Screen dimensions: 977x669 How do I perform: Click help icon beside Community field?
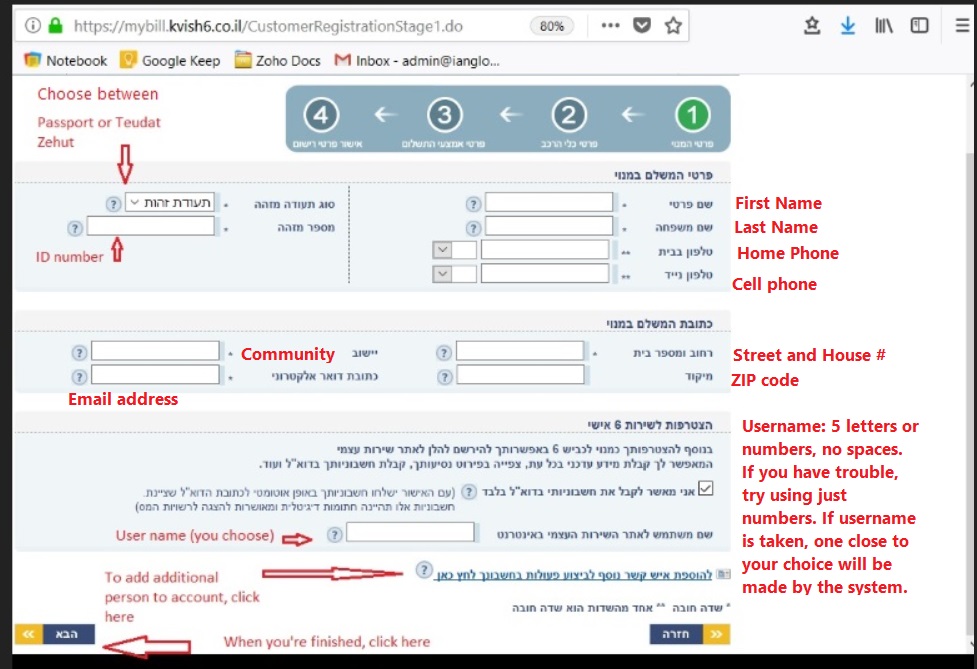click(x=79, y=353)
